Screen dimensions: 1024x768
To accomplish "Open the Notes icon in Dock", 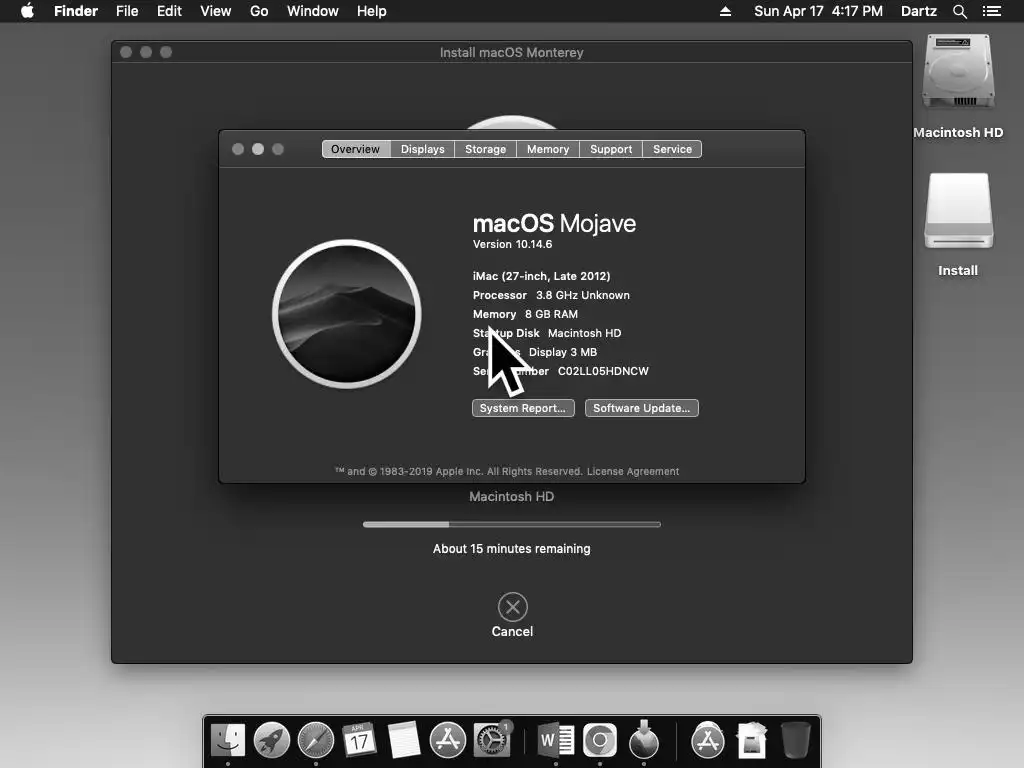I will tap(404, 741).
